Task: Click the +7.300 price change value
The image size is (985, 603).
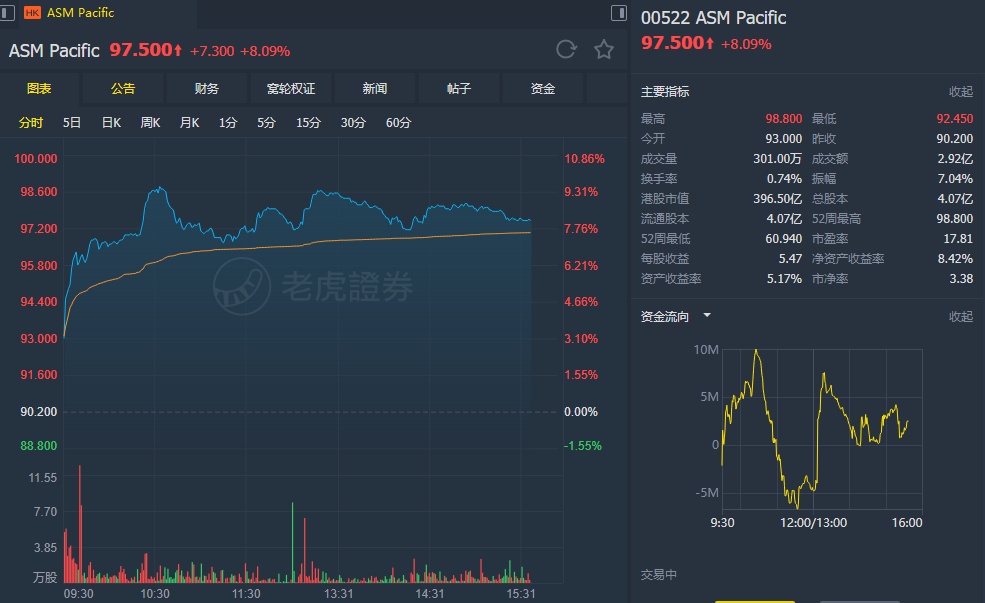Action: tap(212, 52)
